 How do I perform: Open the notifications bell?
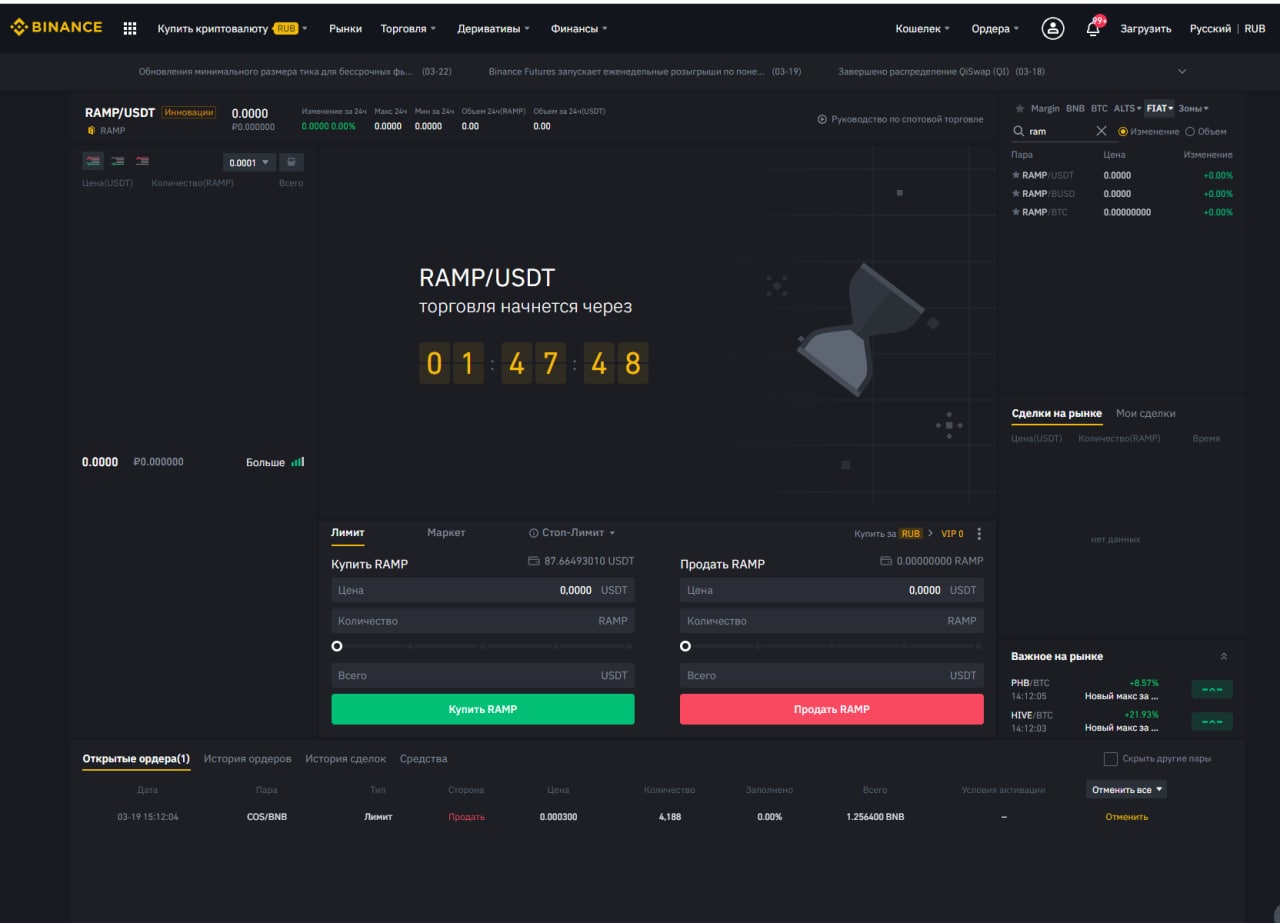(x=1093, y=28)
